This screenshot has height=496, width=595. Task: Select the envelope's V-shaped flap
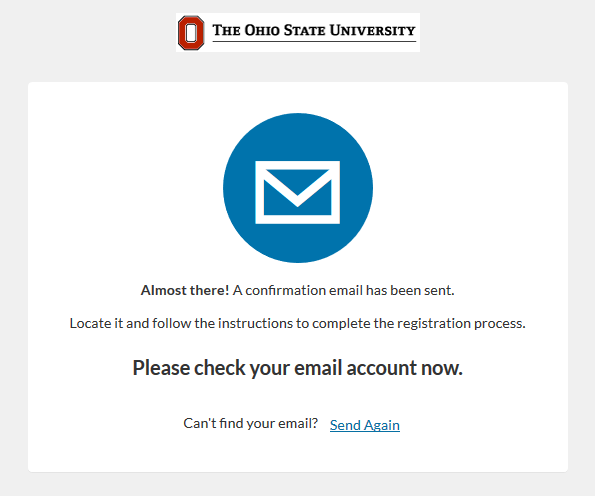pos(298,188)
